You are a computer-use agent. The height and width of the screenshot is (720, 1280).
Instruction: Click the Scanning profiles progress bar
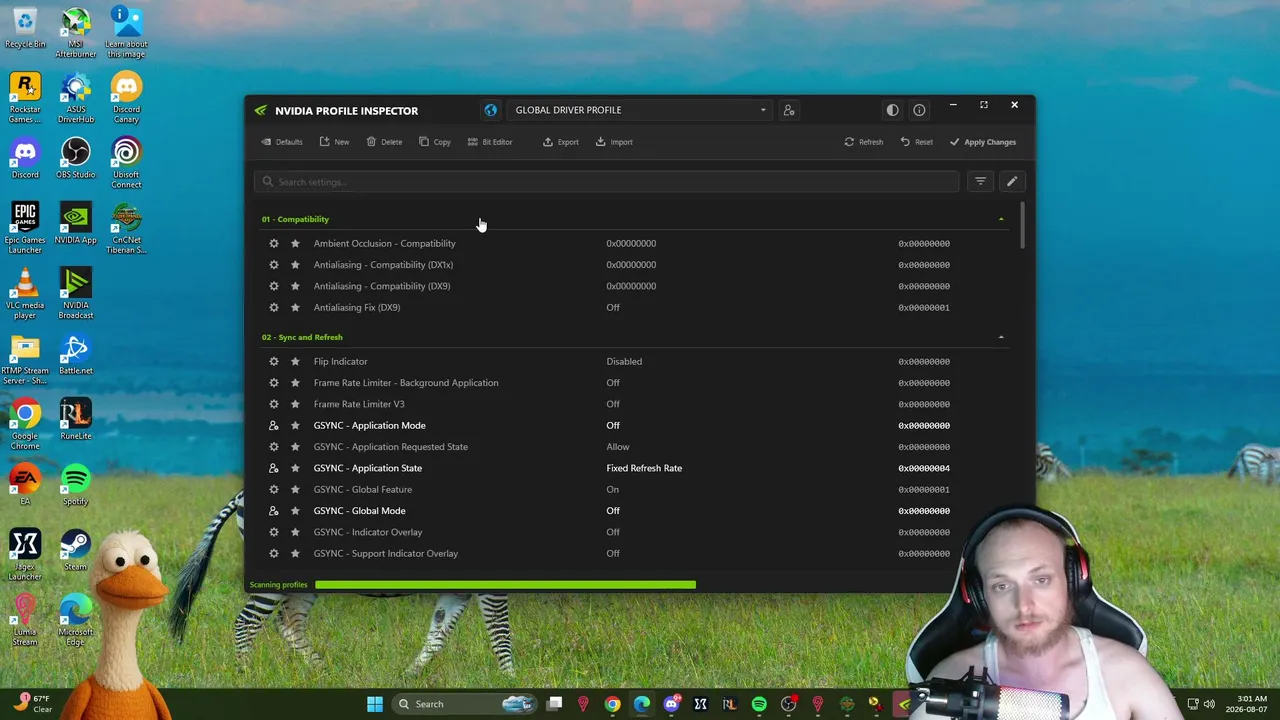point(505,585)
